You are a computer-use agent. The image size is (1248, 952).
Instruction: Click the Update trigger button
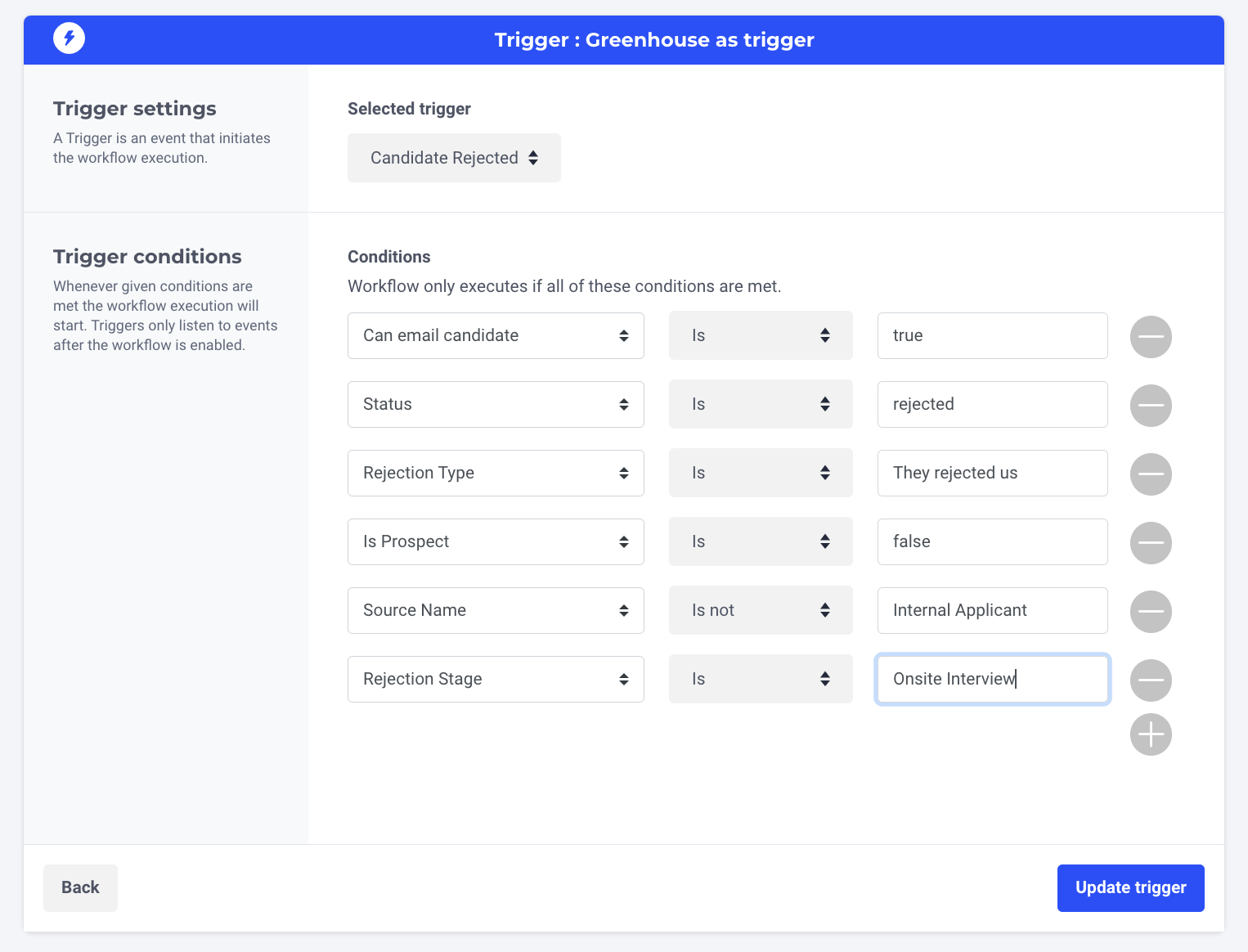point(1131,887)
